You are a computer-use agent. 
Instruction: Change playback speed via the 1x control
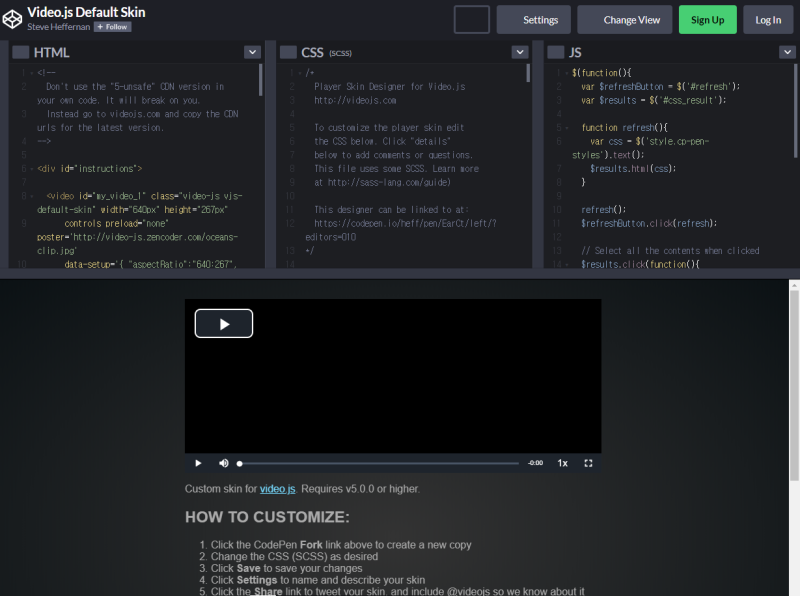click(562, 463)
